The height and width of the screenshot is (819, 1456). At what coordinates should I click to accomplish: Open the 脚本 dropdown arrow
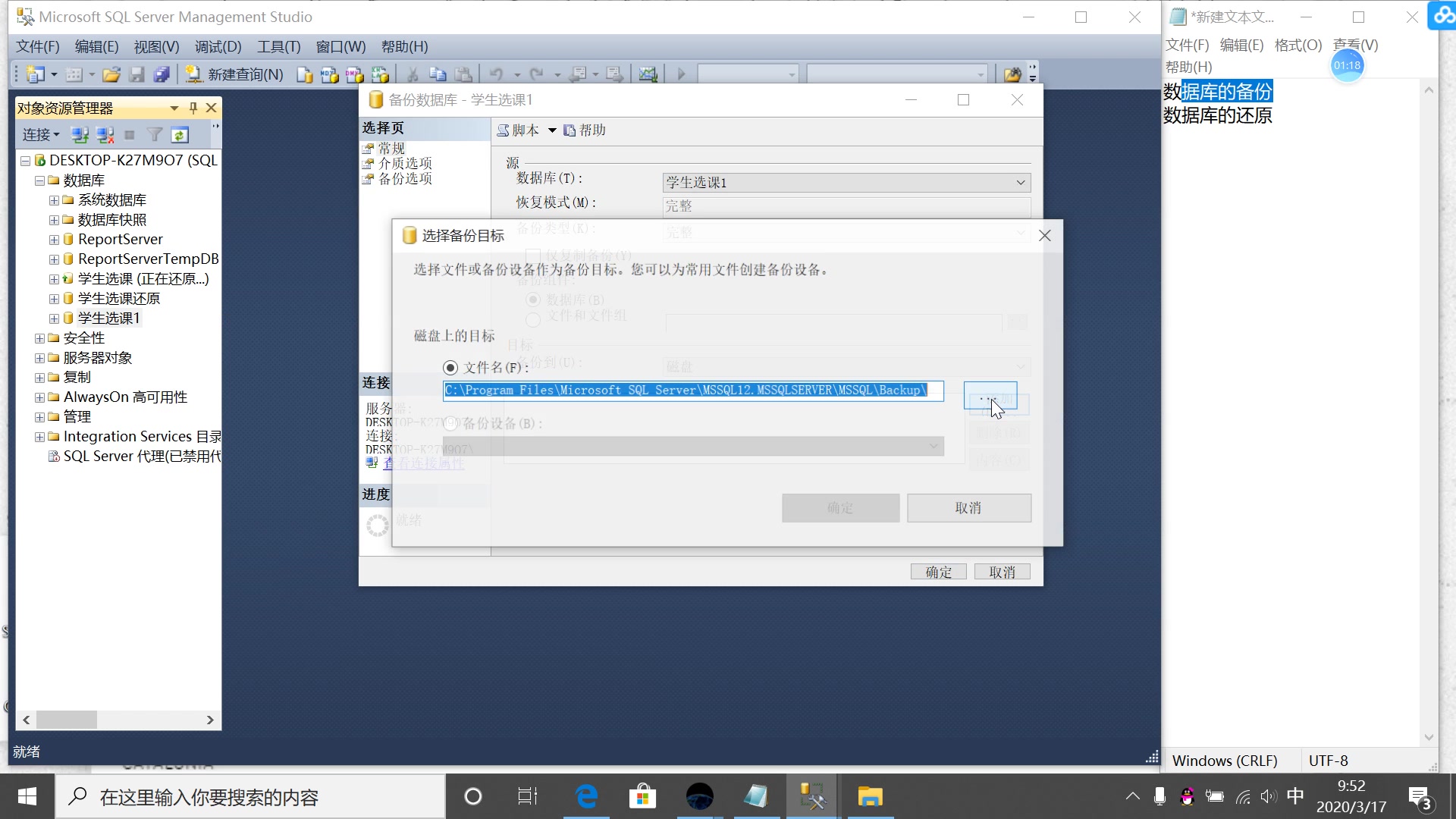[552, 130]
